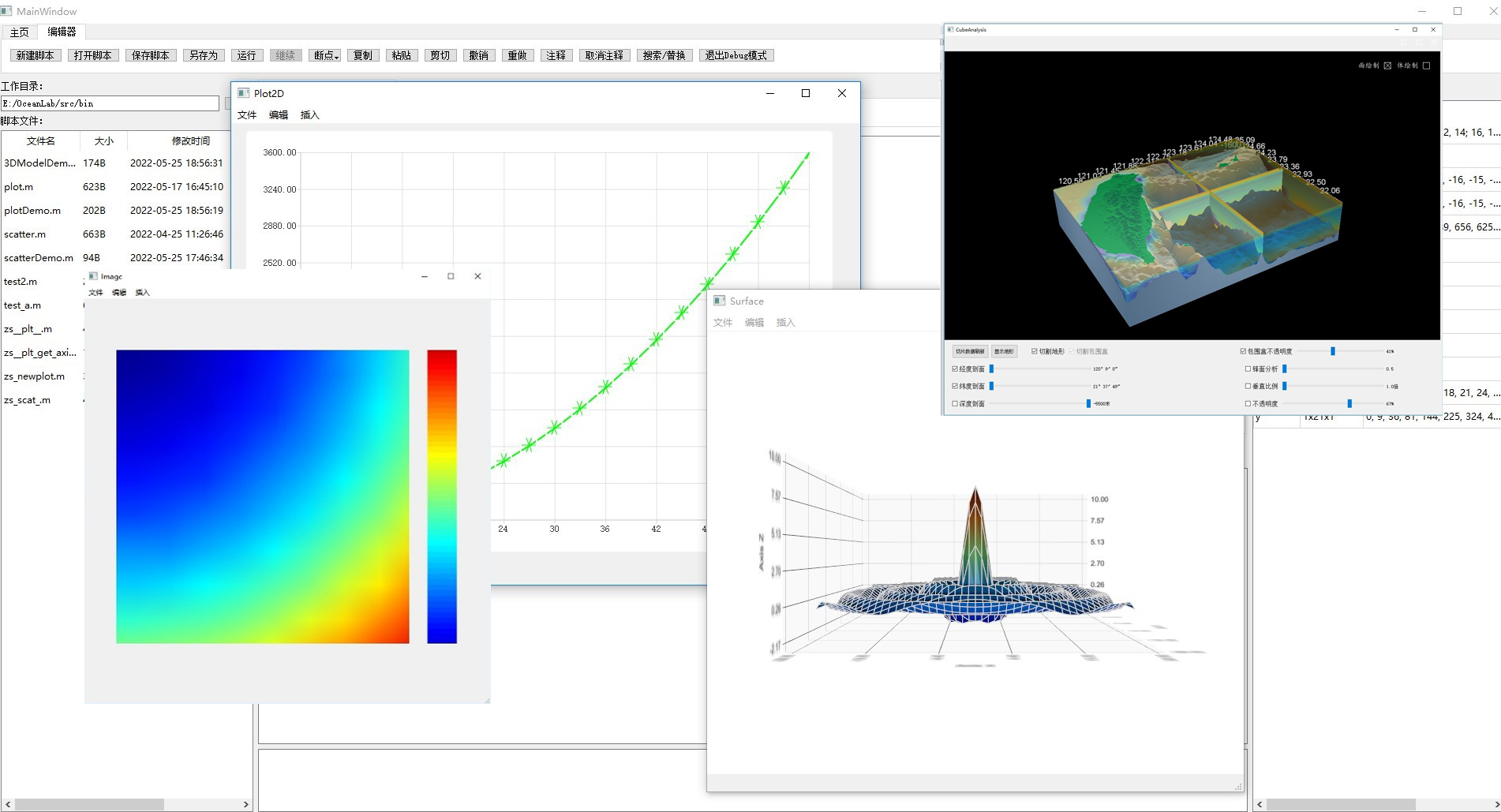Undo with the 撤销 button
The height and width of the screenshot is (812, 1501).
tap(479, 55)
